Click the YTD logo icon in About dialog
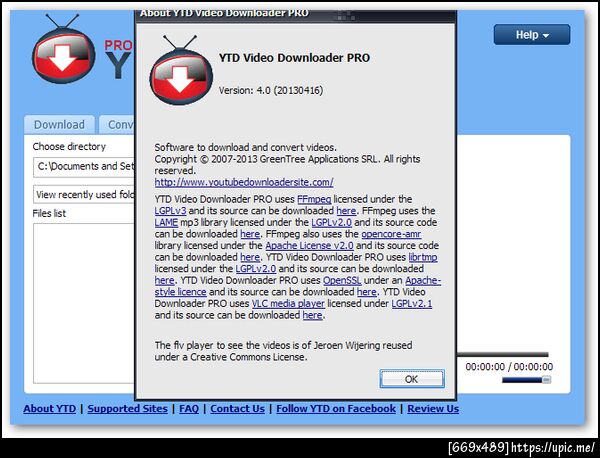 [181, 70]
